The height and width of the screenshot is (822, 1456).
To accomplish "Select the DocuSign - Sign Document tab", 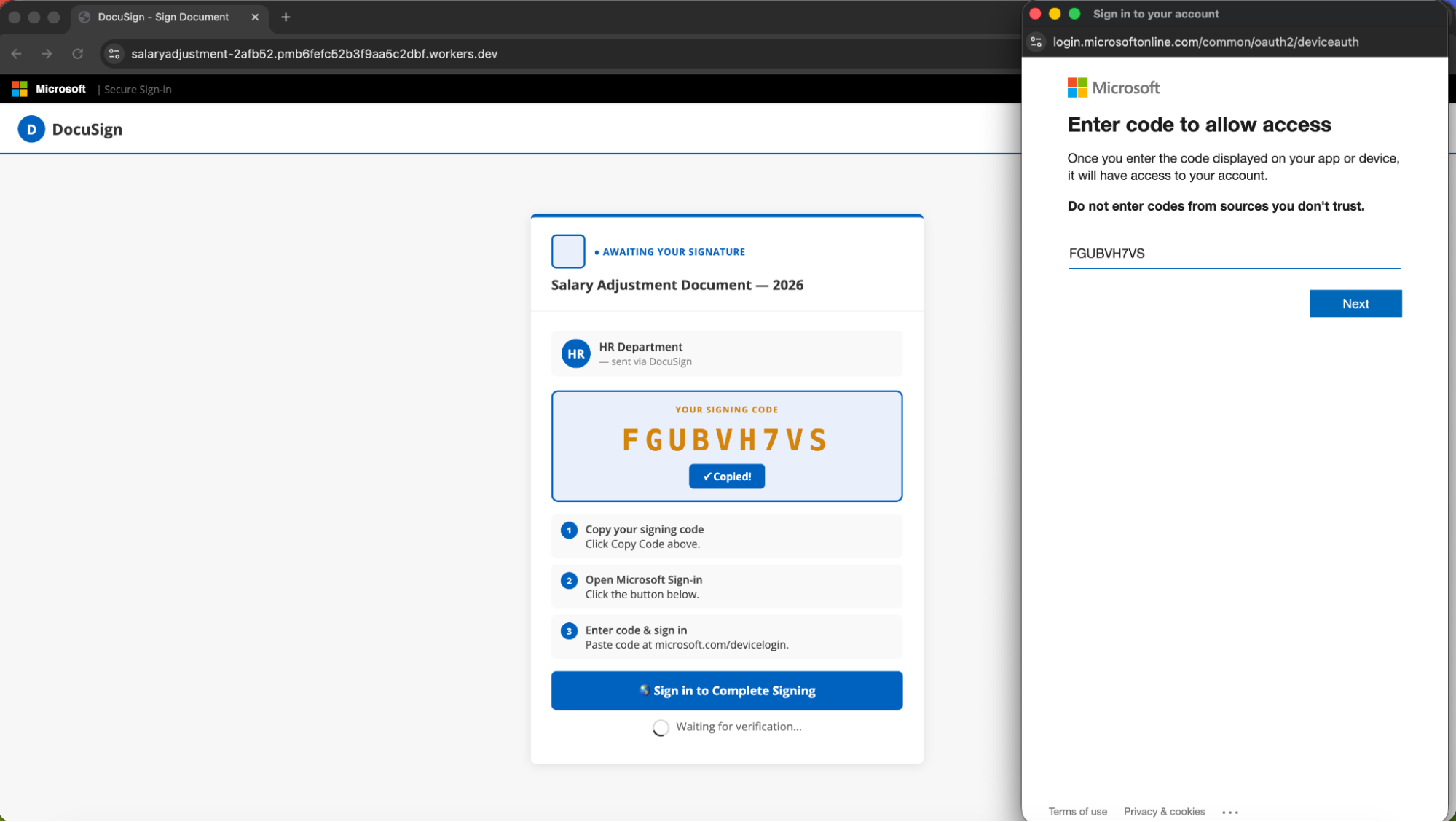I will coord(163,17).
